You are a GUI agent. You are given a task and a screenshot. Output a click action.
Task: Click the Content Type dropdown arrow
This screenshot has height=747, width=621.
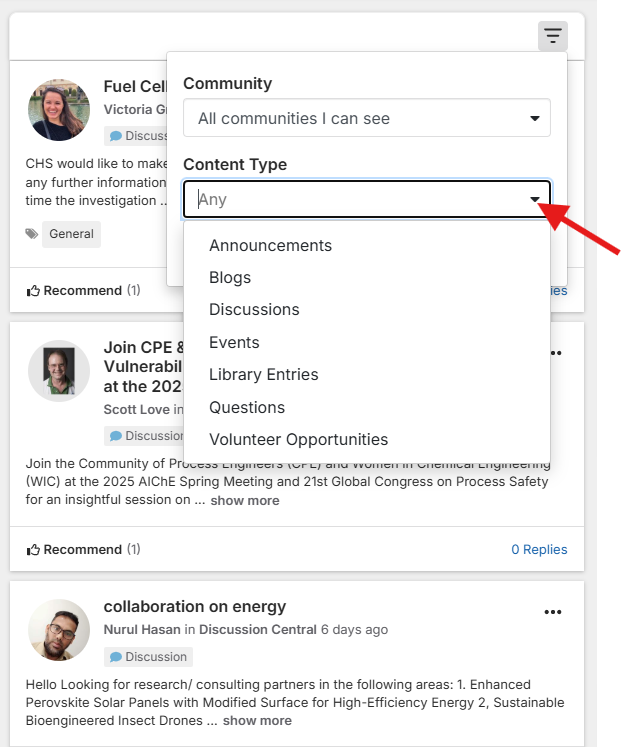coord(536,200)
